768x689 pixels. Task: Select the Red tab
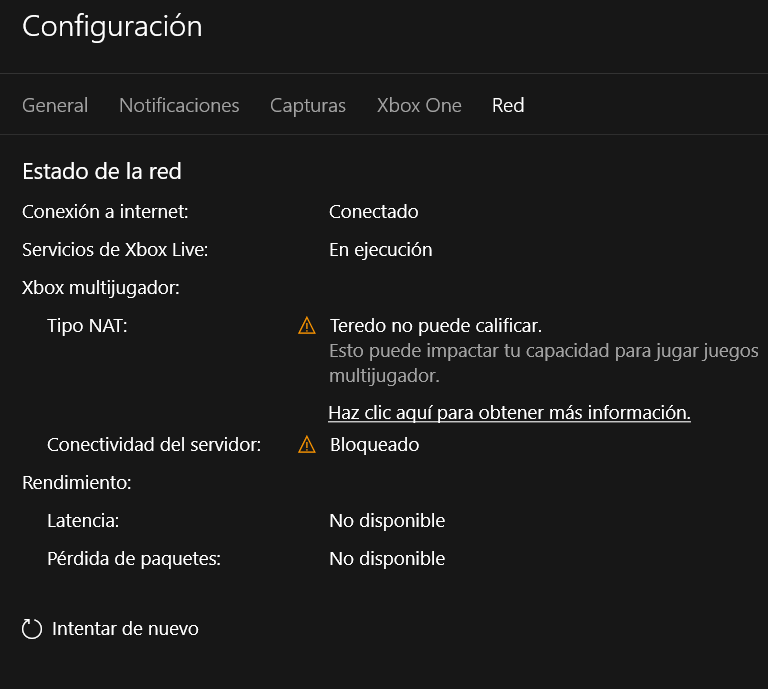(x=508, y=105)
